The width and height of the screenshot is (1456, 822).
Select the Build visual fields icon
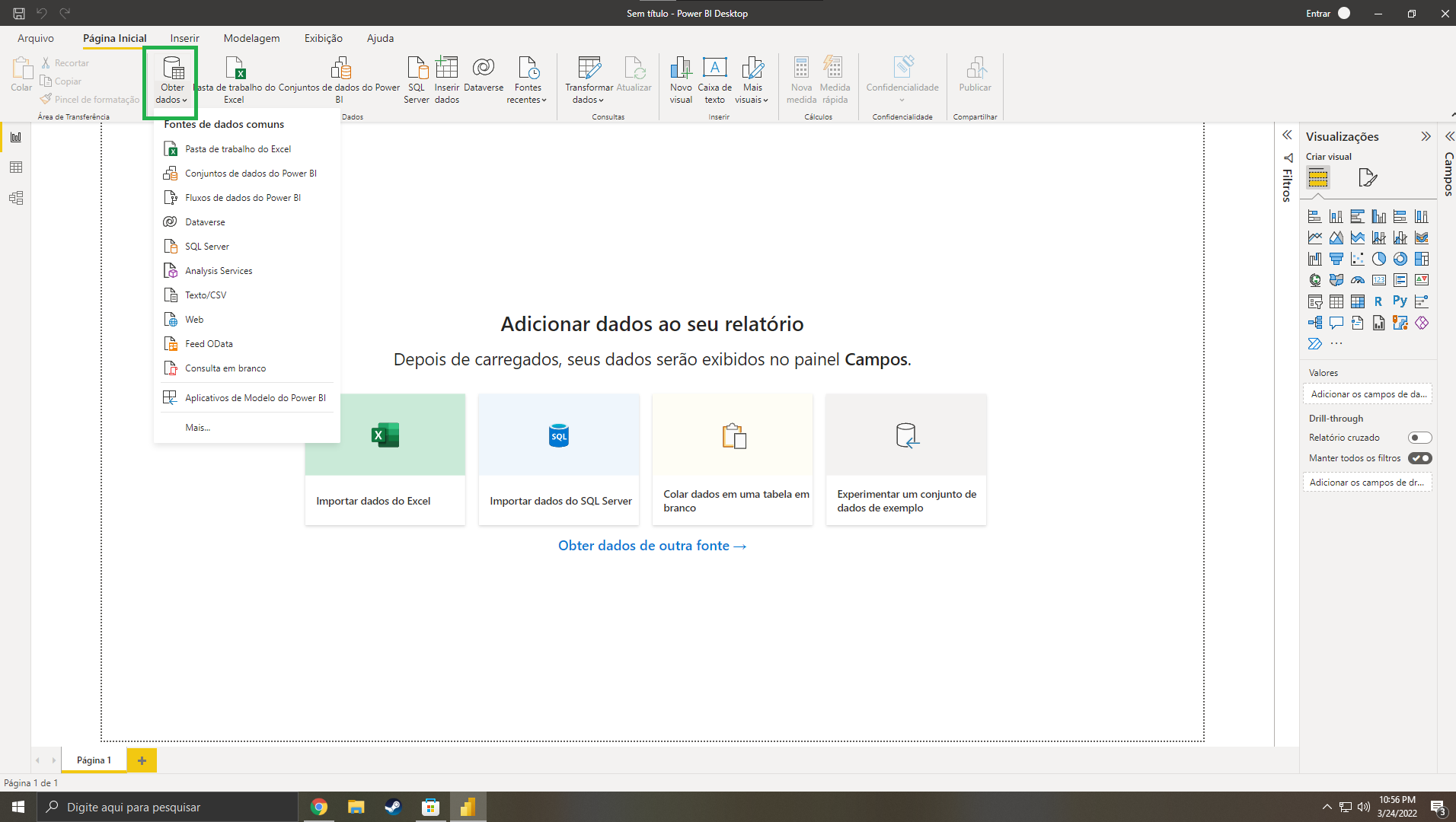1318,178
